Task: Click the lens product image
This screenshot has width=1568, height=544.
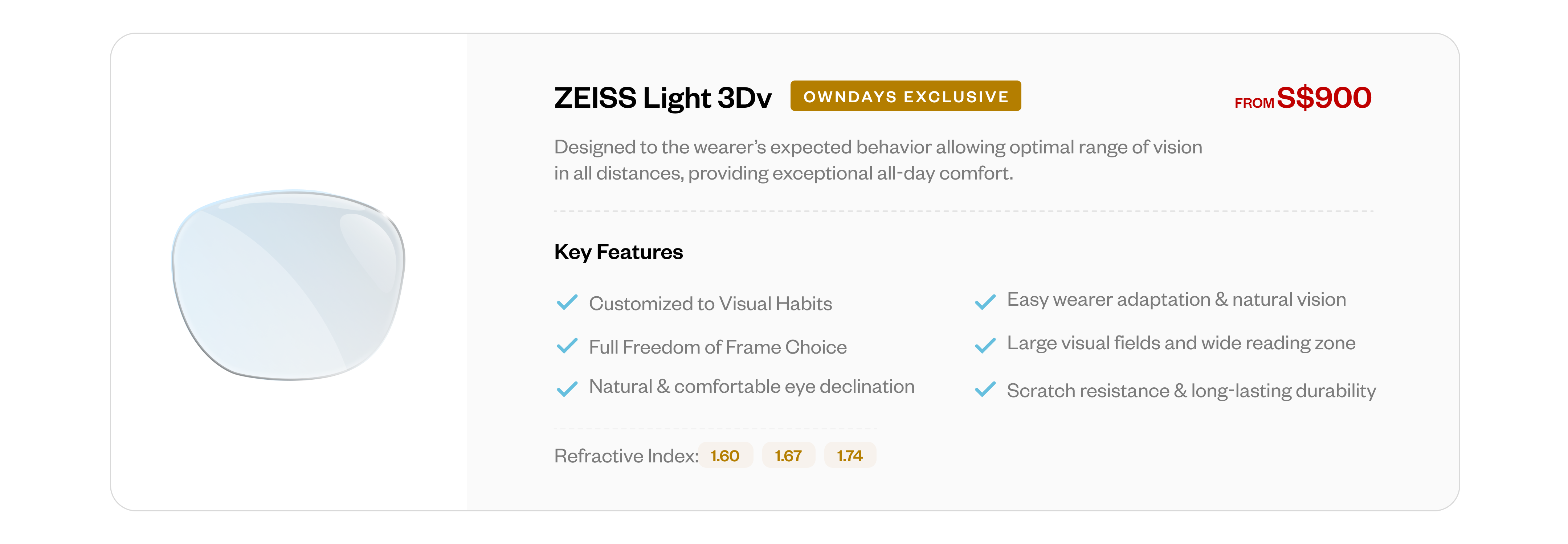Action: coord(289,285)
